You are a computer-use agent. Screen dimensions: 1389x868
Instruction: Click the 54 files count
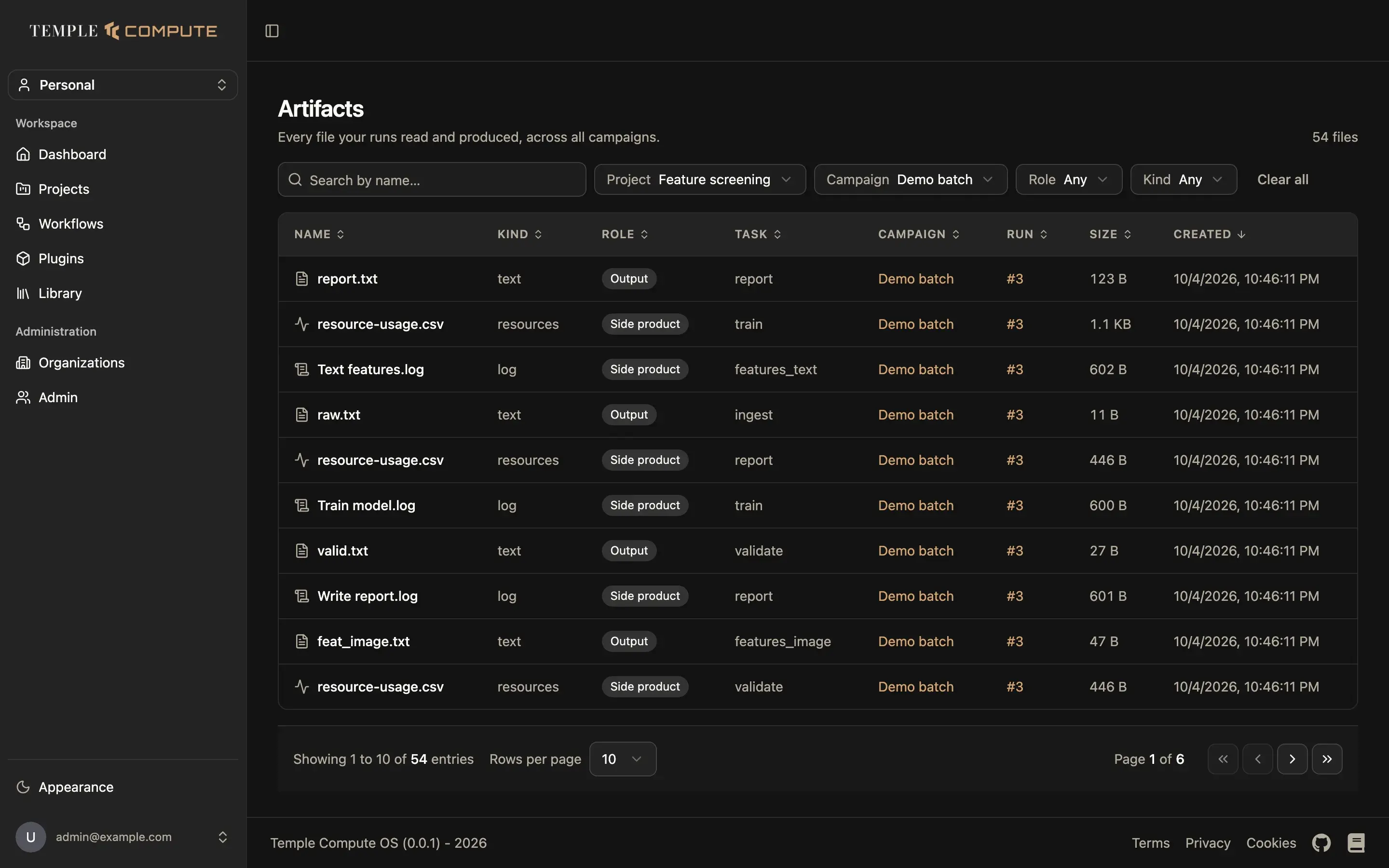click(1335, 137)
